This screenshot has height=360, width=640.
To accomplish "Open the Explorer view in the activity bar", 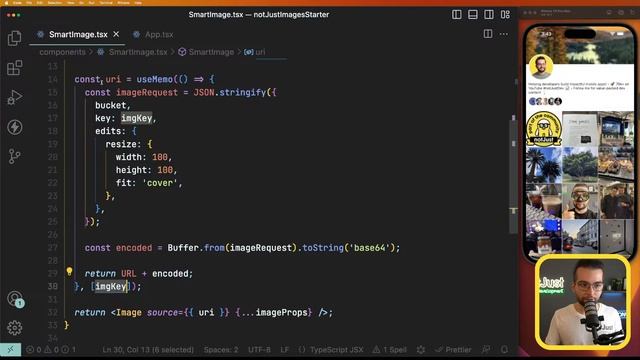I will 15,38.
